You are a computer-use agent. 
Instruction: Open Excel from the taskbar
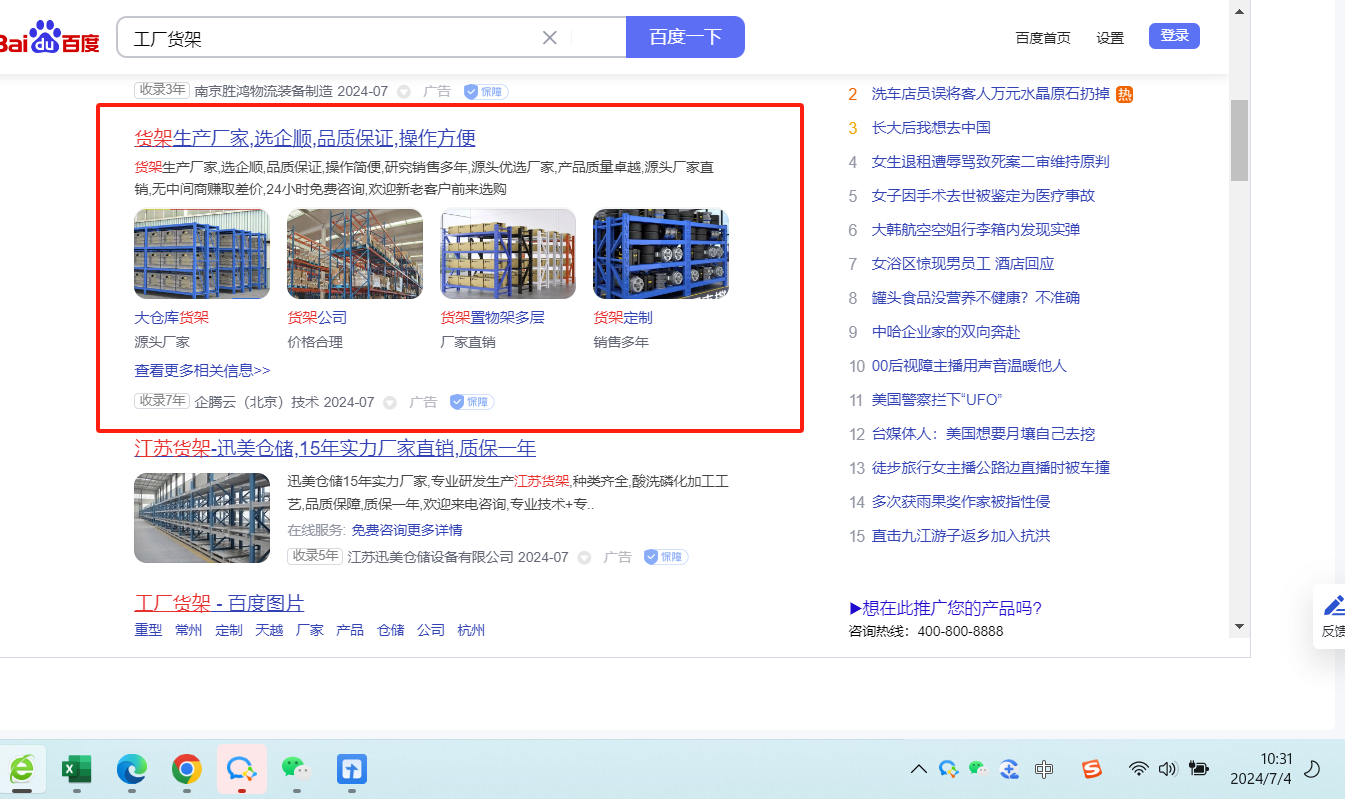76,769
